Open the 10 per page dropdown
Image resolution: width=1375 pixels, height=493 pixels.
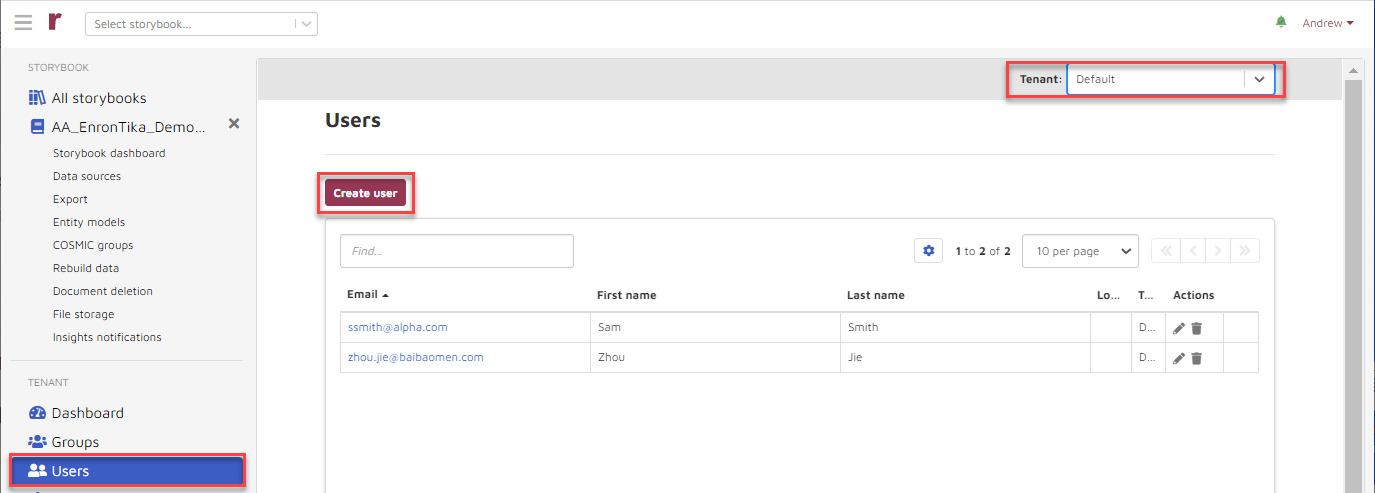click(1080, 251)
